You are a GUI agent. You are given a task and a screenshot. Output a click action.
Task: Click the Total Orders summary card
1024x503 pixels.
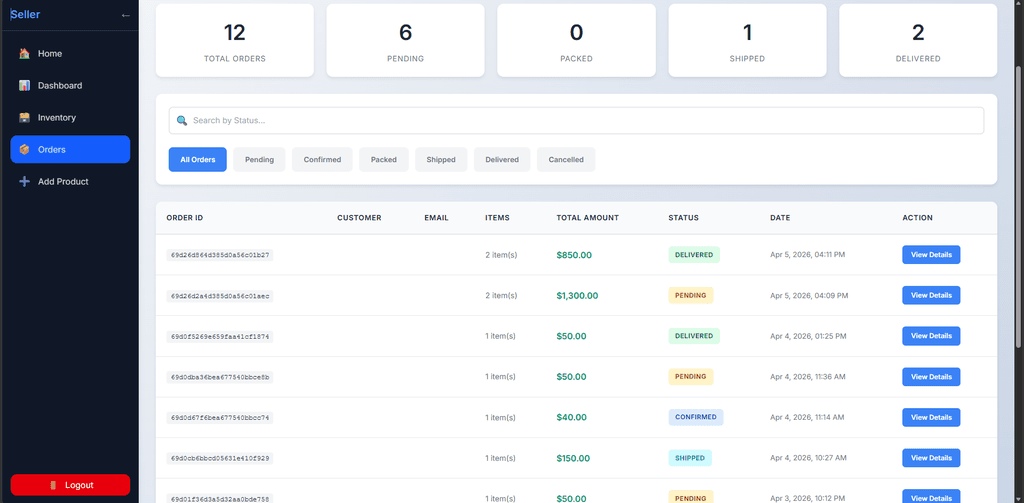coord(235,40)
